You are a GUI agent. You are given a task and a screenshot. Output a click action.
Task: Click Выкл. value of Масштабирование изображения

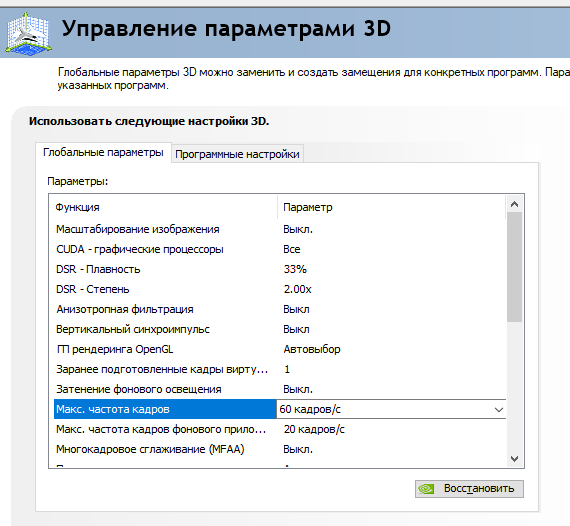[x=298, y=229]
